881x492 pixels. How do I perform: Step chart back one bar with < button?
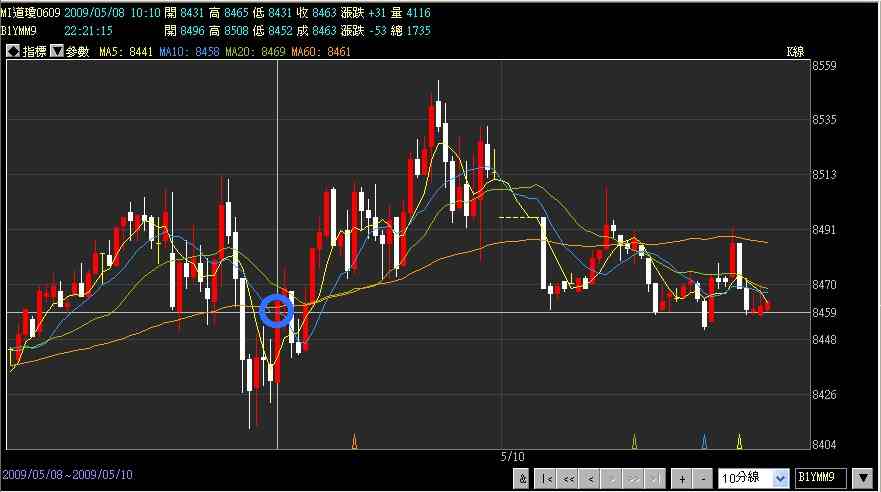point(589,479)
